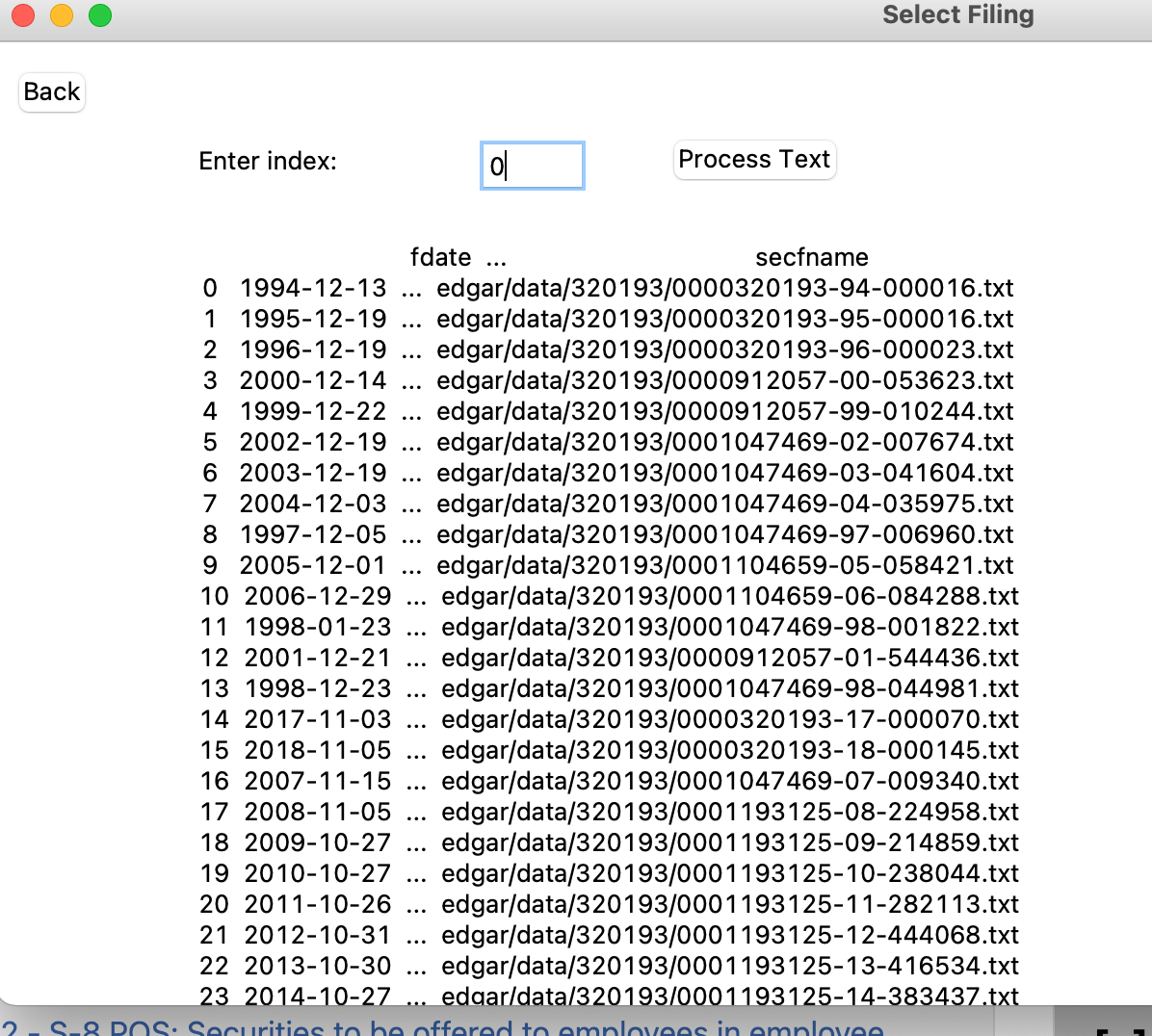Viewport: 1152px width, 1036px height.
Task: Click filing row 12 dated 2001-12-21
Action: [609, 658]
